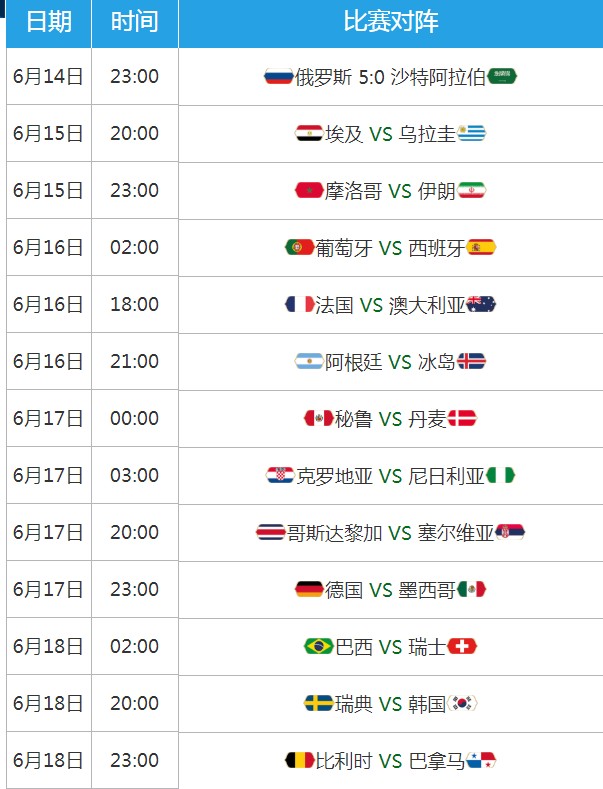Image resolution: width=603 pixels, height=789 pixels.
Task: Click the Saudi Arabia flag icon
Action: pos(502,76)
